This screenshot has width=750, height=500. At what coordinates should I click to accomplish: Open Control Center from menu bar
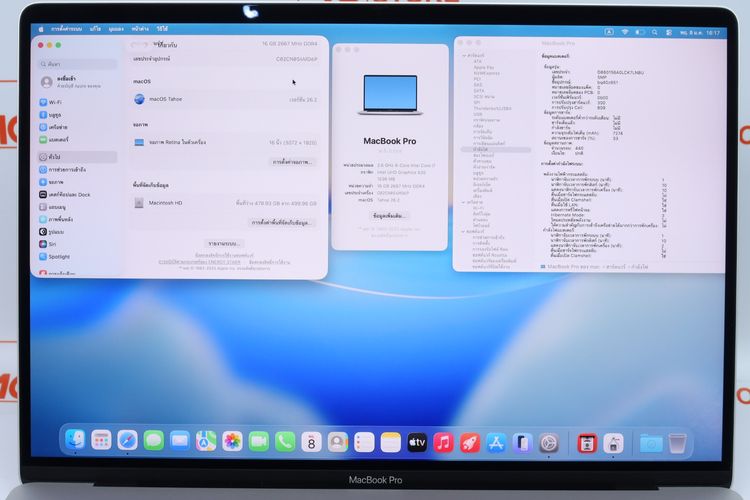[x=669, y=33]
